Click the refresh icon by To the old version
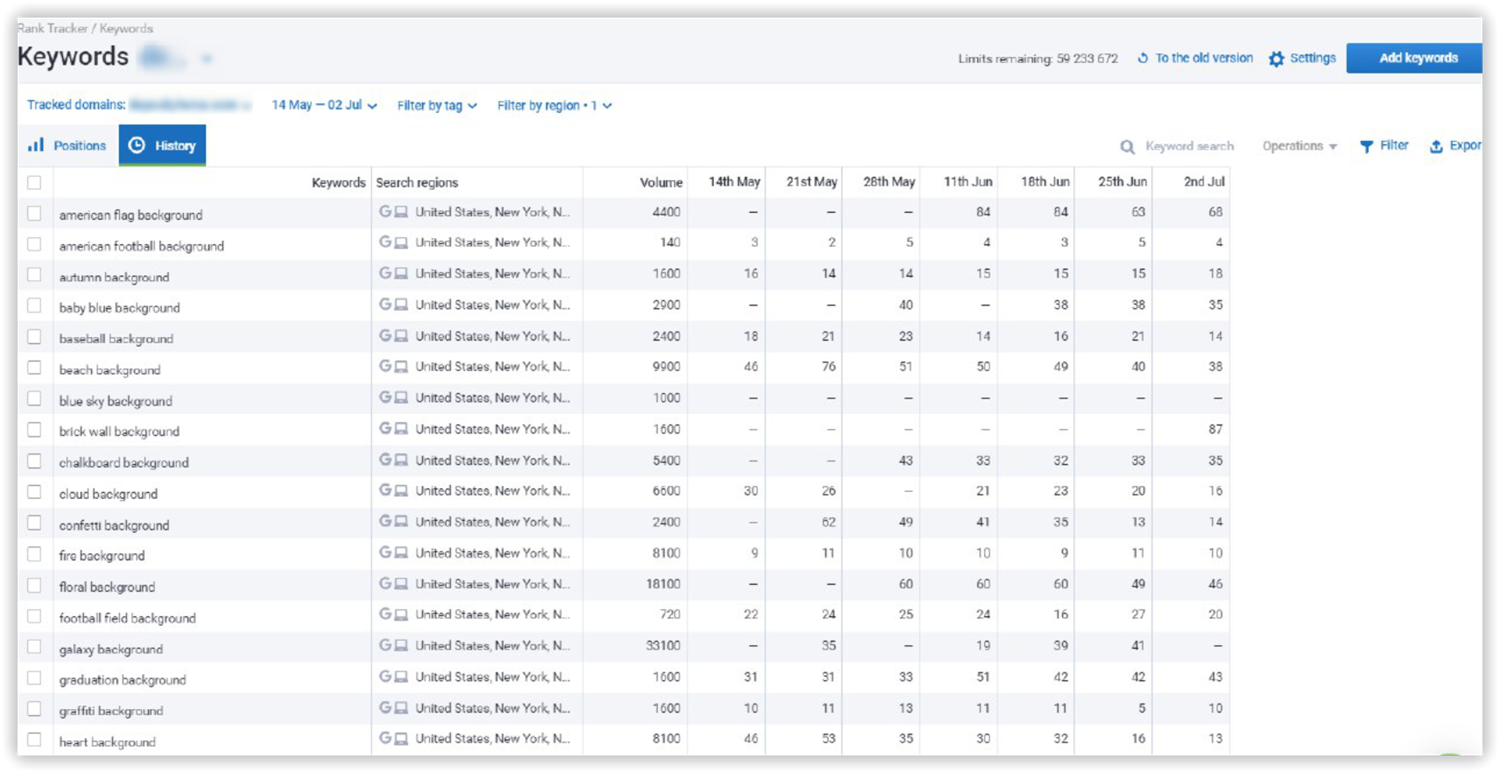1500x773 pixels. point(1142,59)
